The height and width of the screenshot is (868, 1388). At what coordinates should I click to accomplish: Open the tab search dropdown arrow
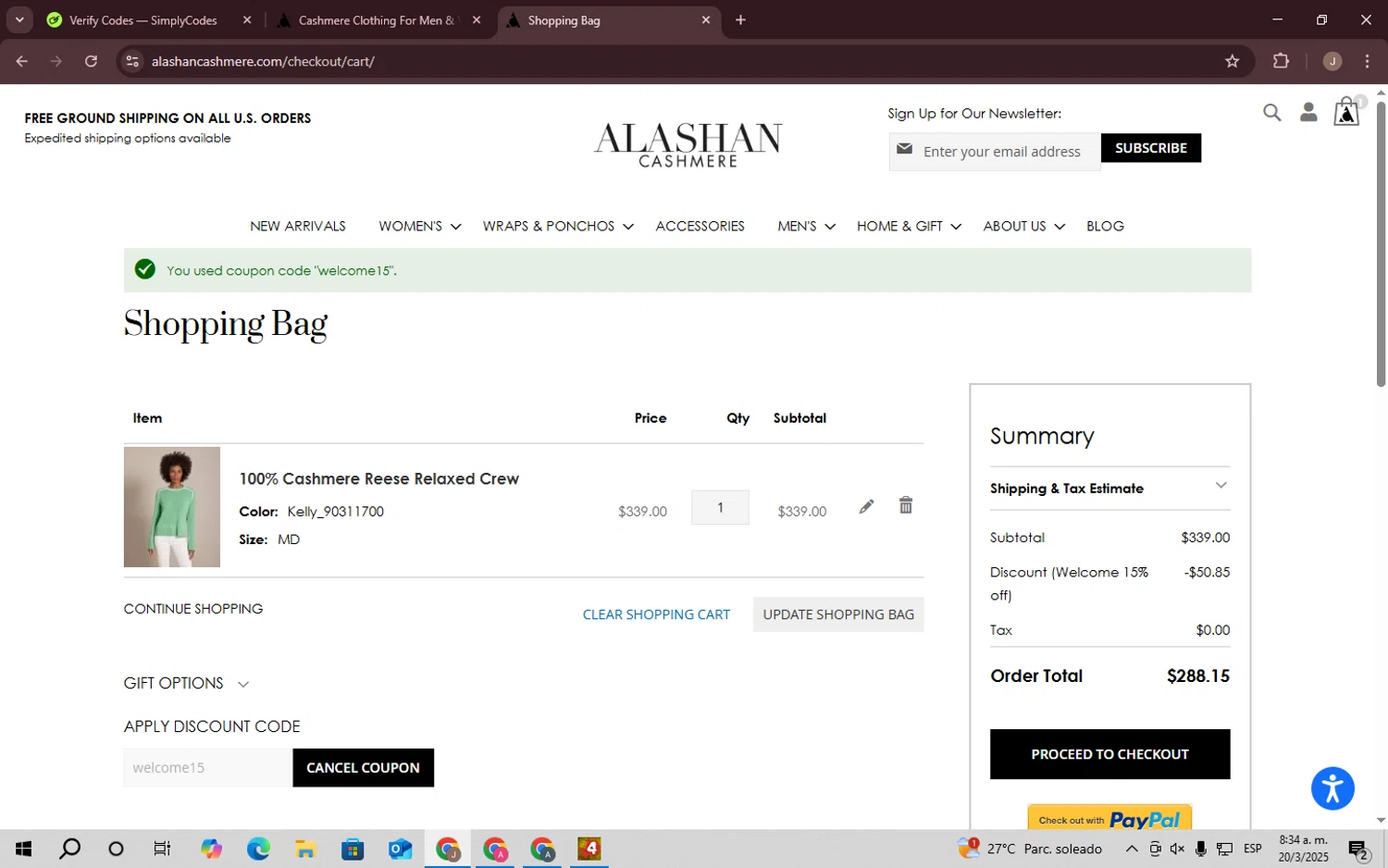(19, 19)
